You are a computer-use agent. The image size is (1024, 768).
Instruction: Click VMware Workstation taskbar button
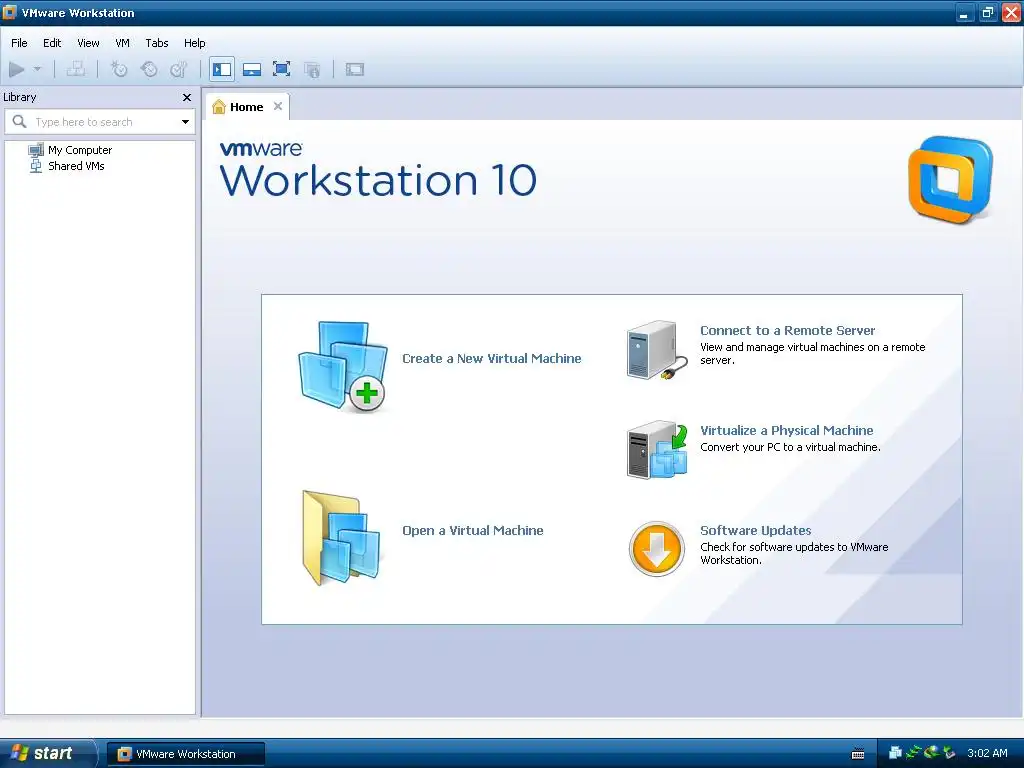185,754
